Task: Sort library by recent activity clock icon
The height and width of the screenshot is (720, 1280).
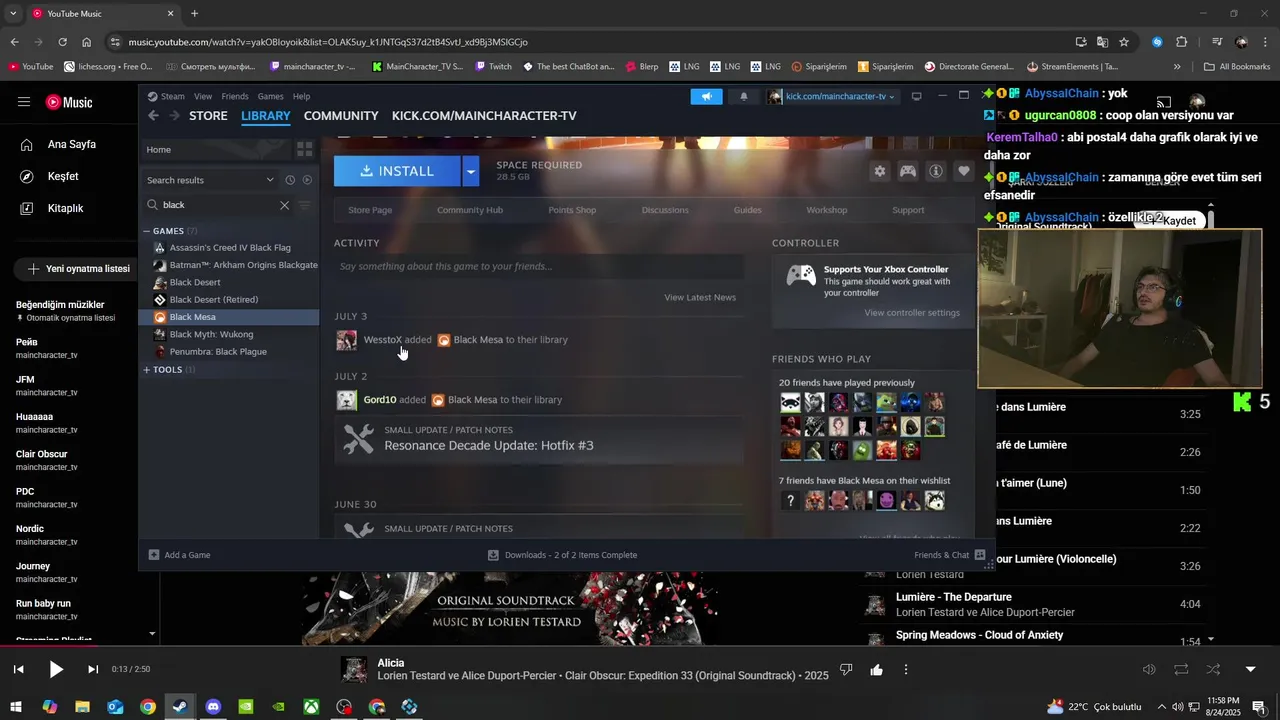Action: pos(290,180)
